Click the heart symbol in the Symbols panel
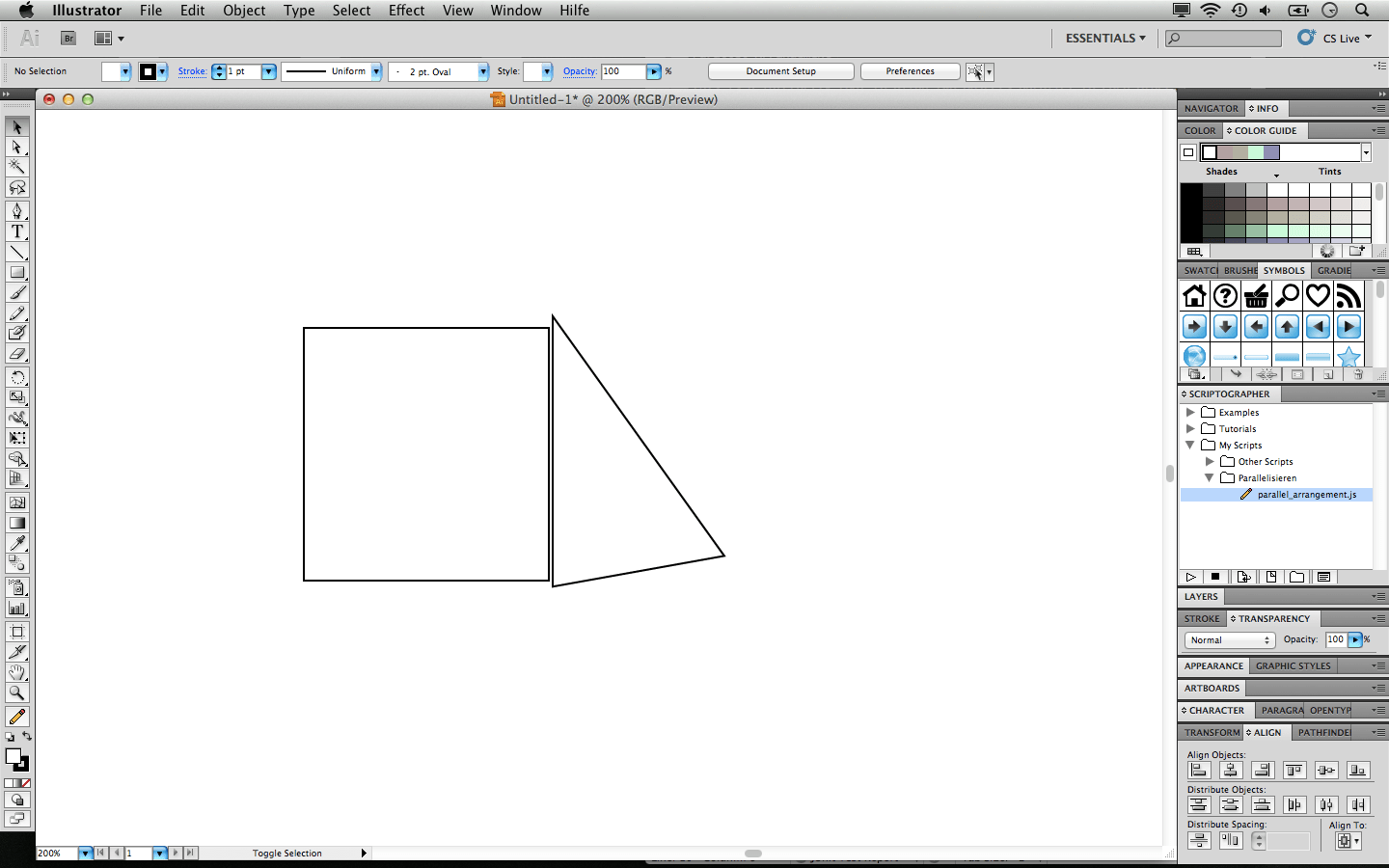The image size is (1389, 868). pyautogui.click(x=1318, y=295)
